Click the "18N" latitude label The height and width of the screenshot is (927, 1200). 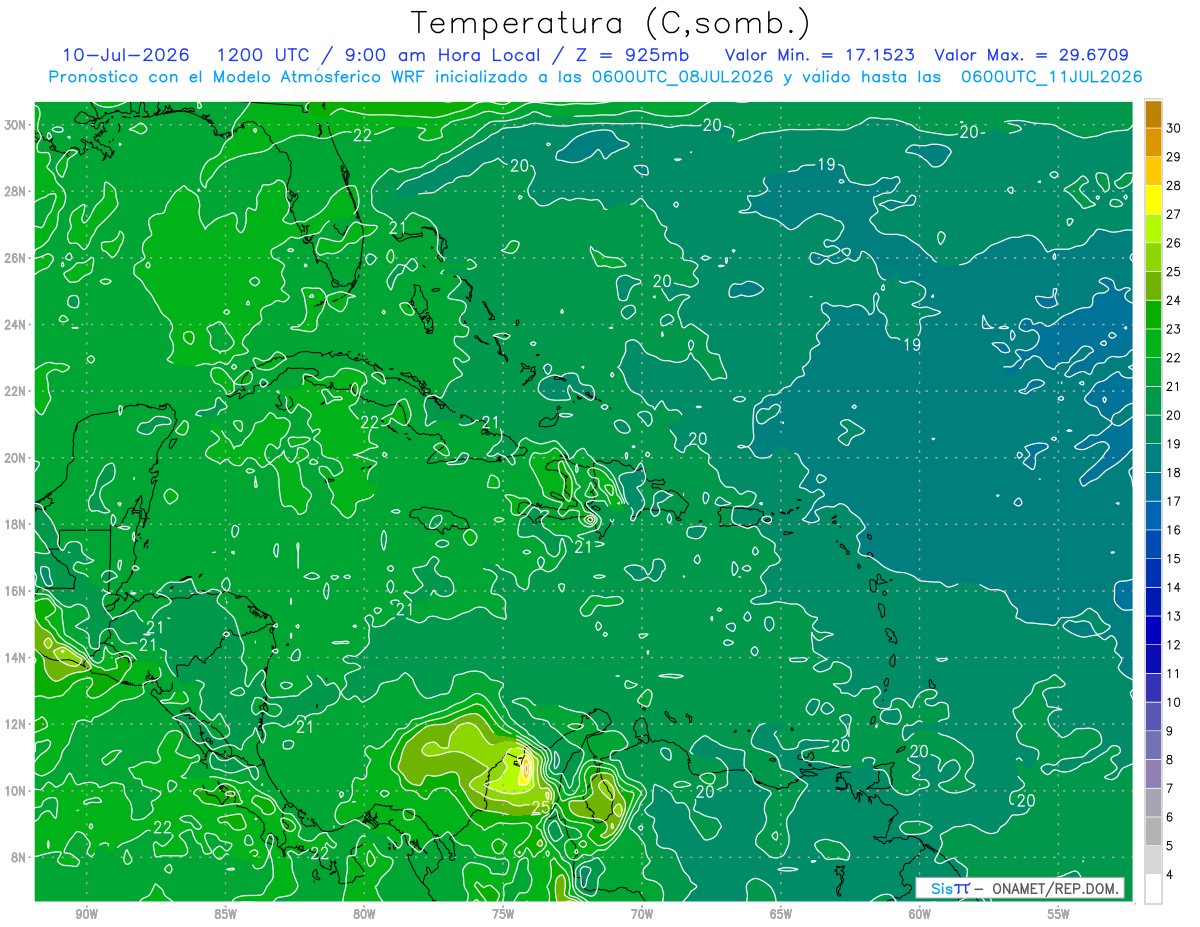tap(15, 524)
